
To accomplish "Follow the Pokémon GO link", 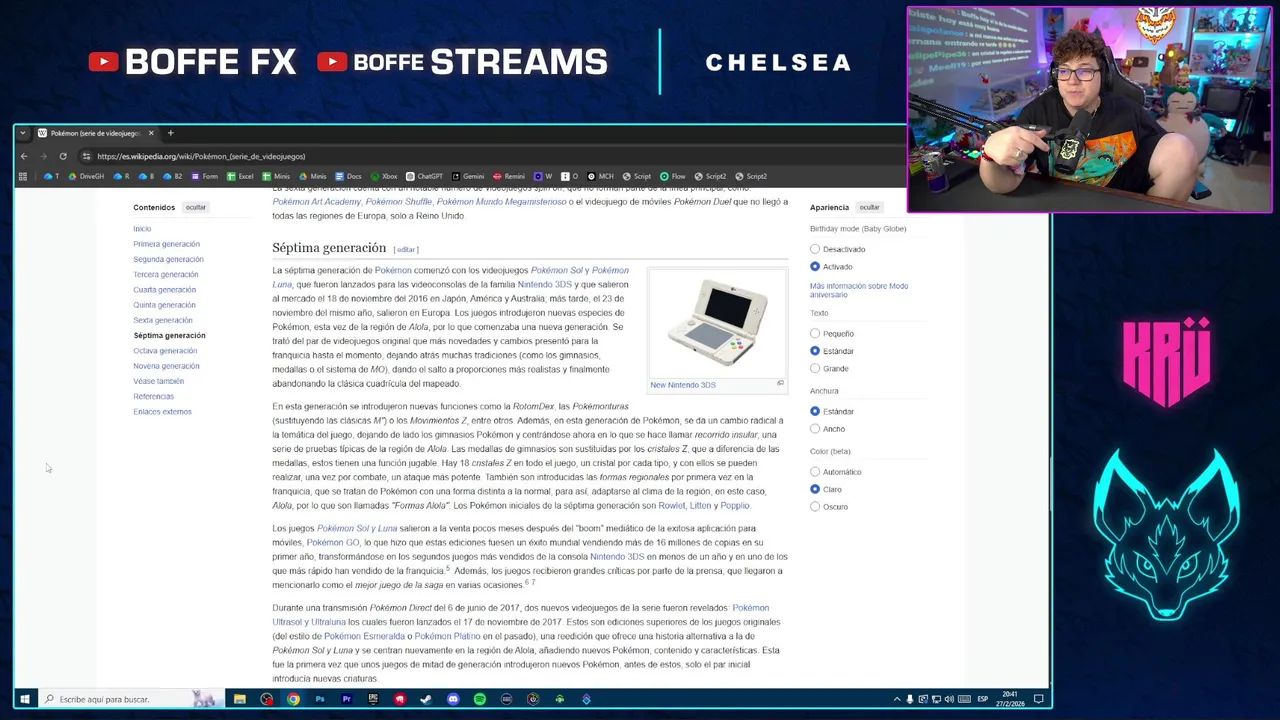I will pos(332,542).
